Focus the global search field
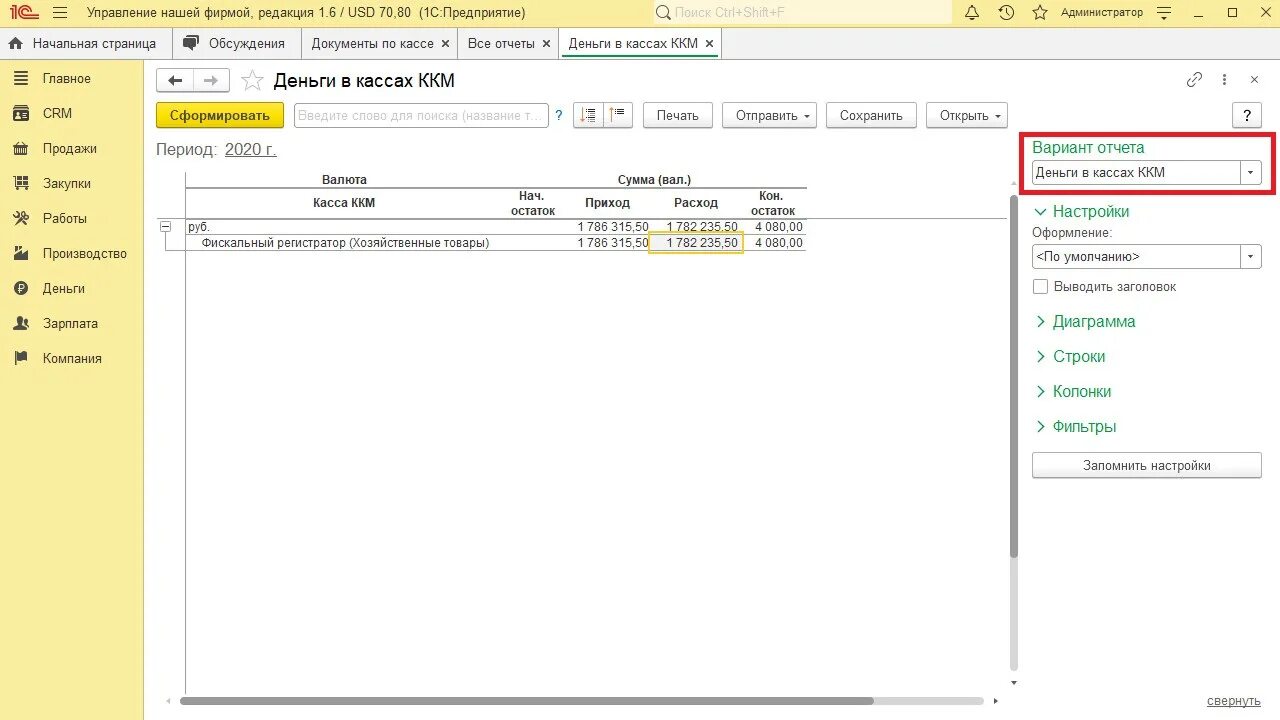The height and width of the screenshot is (720, 1280). [802, 13]
